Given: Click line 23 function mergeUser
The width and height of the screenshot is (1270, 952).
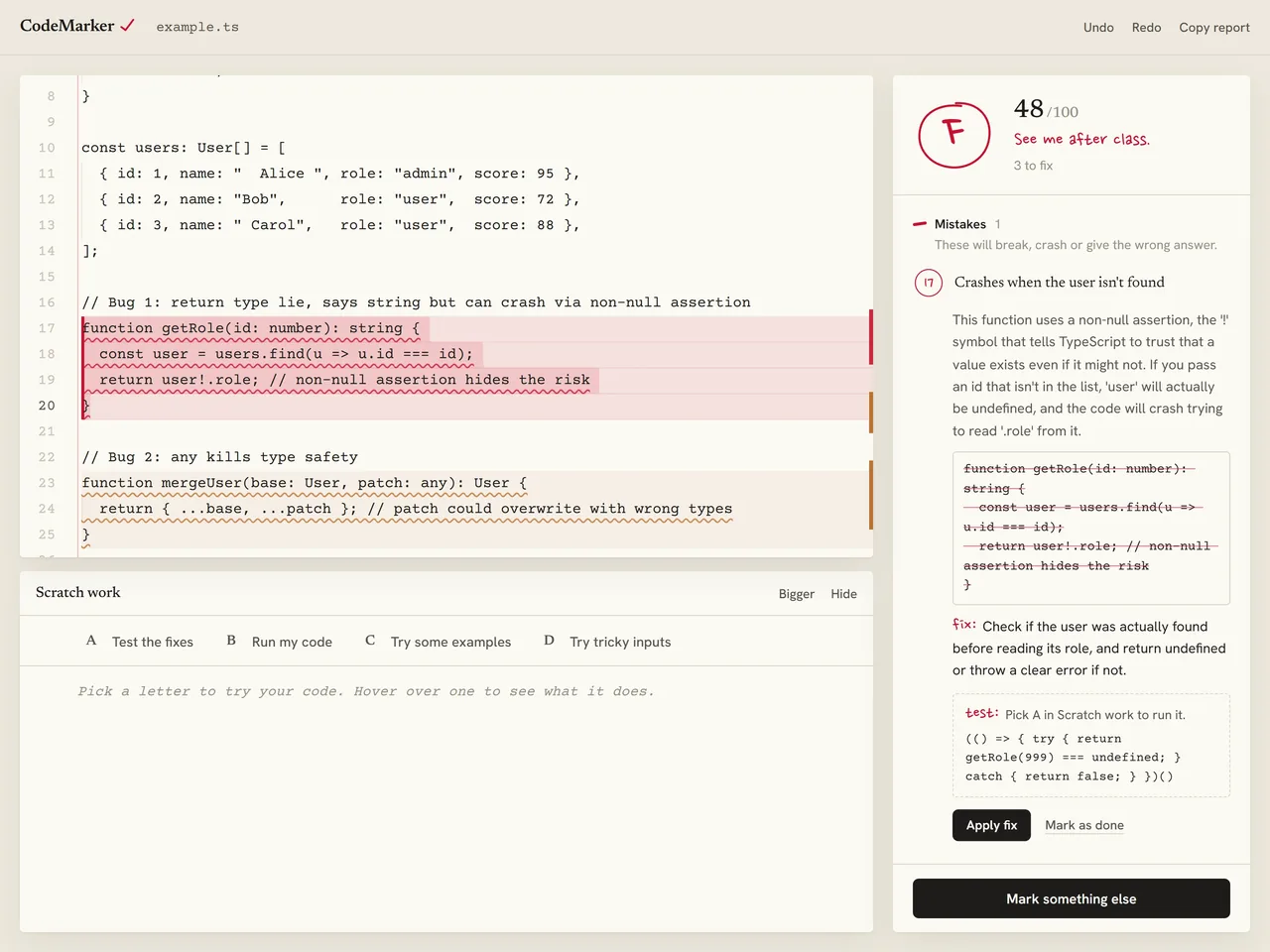Looking at the screenshot, I should (305, 483).
